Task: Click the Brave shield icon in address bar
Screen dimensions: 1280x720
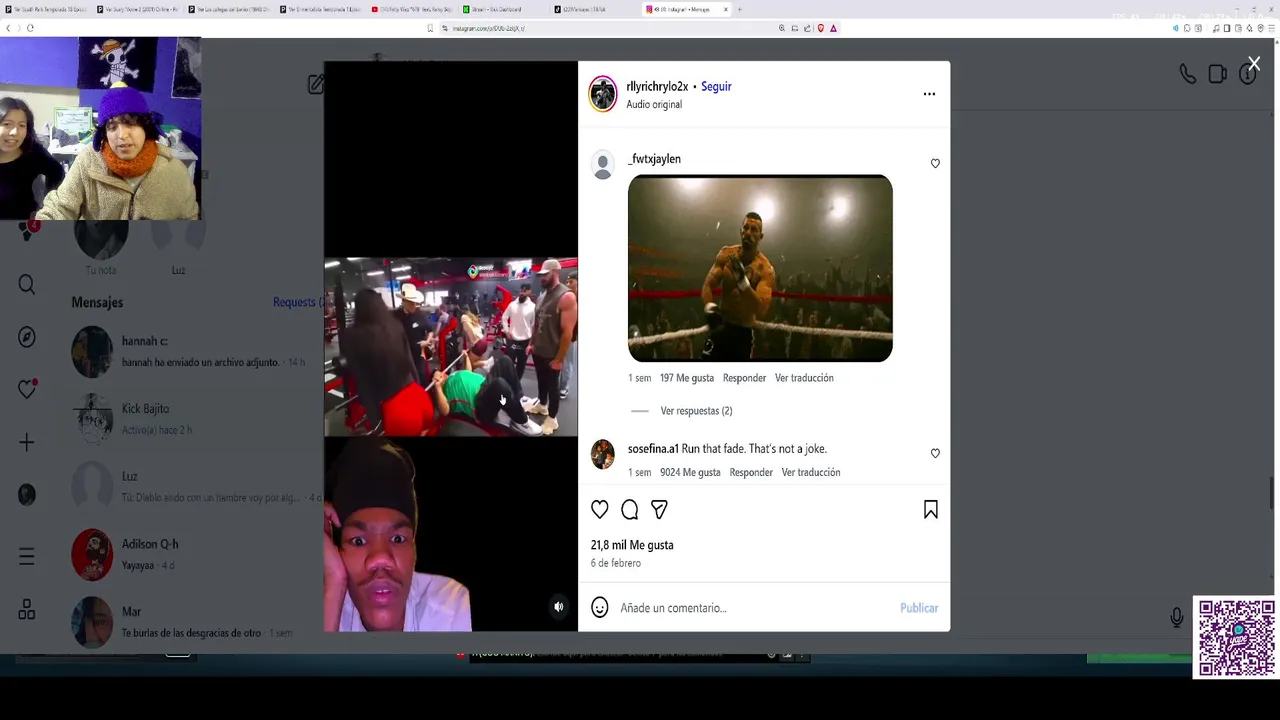Action: point(821,28)
